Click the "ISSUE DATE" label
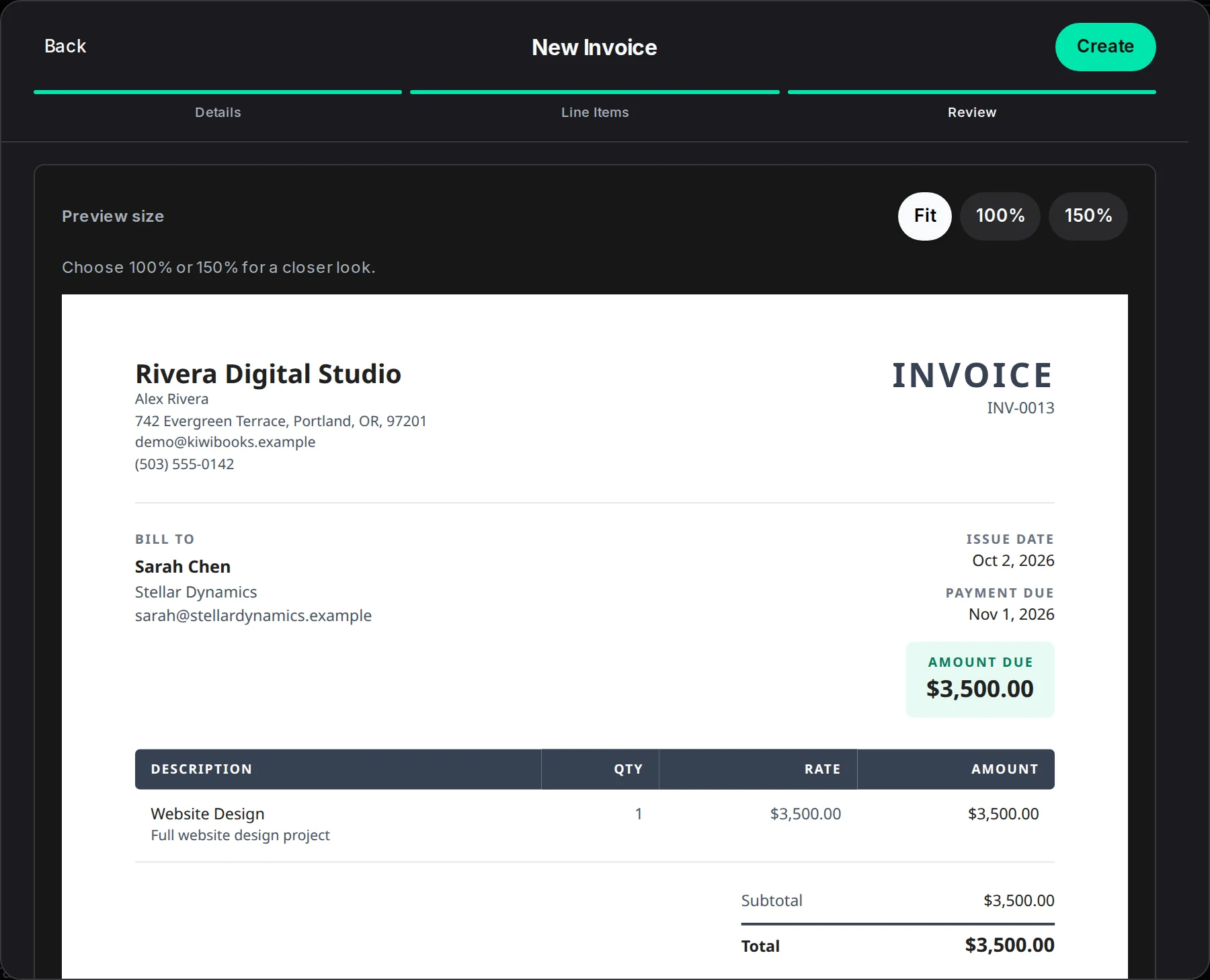Viewport: 1210px width, 980px height. (x=1010, y=539)
